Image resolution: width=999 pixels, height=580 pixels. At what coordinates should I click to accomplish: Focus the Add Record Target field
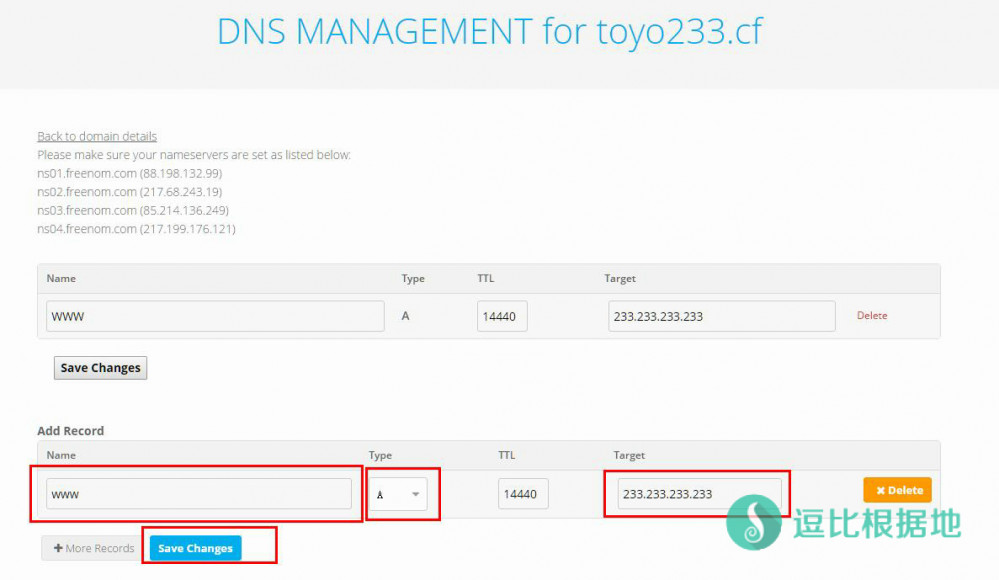[x=699, y=494]
